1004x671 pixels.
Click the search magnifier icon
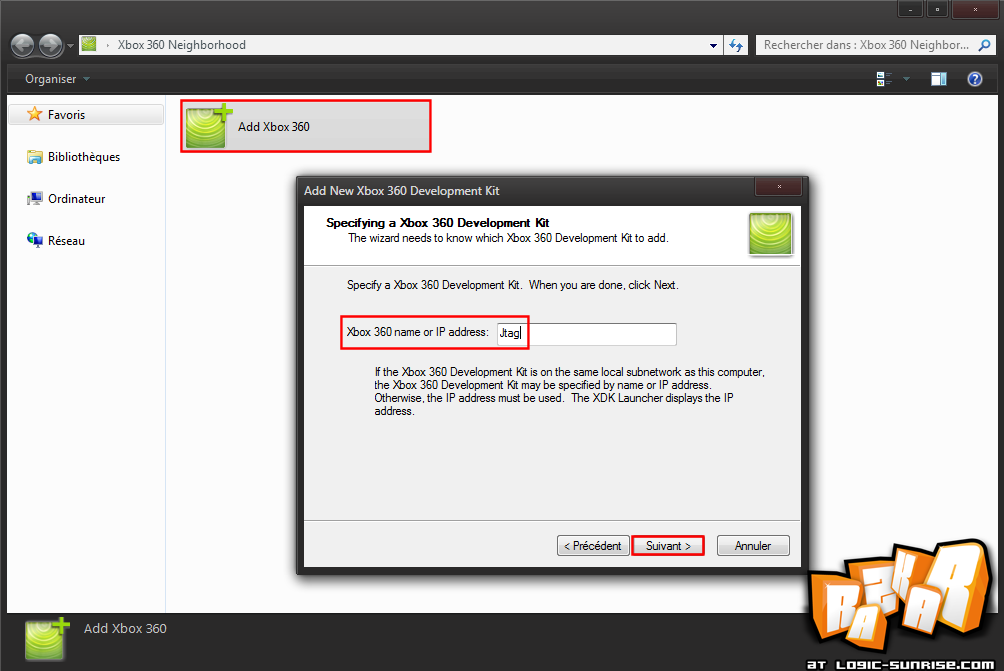984,45
